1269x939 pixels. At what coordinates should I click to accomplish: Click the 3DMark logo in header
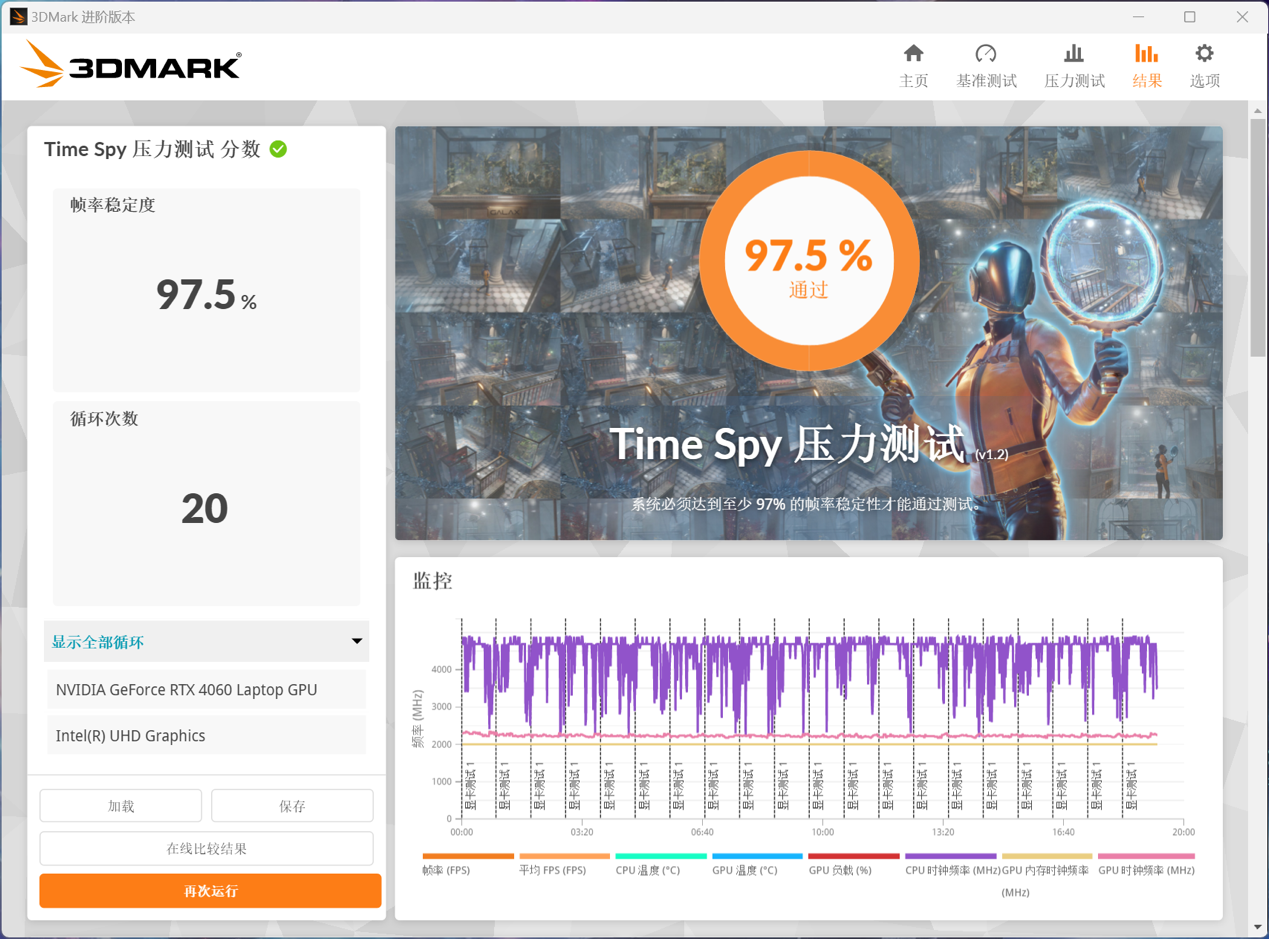point(131,66)
